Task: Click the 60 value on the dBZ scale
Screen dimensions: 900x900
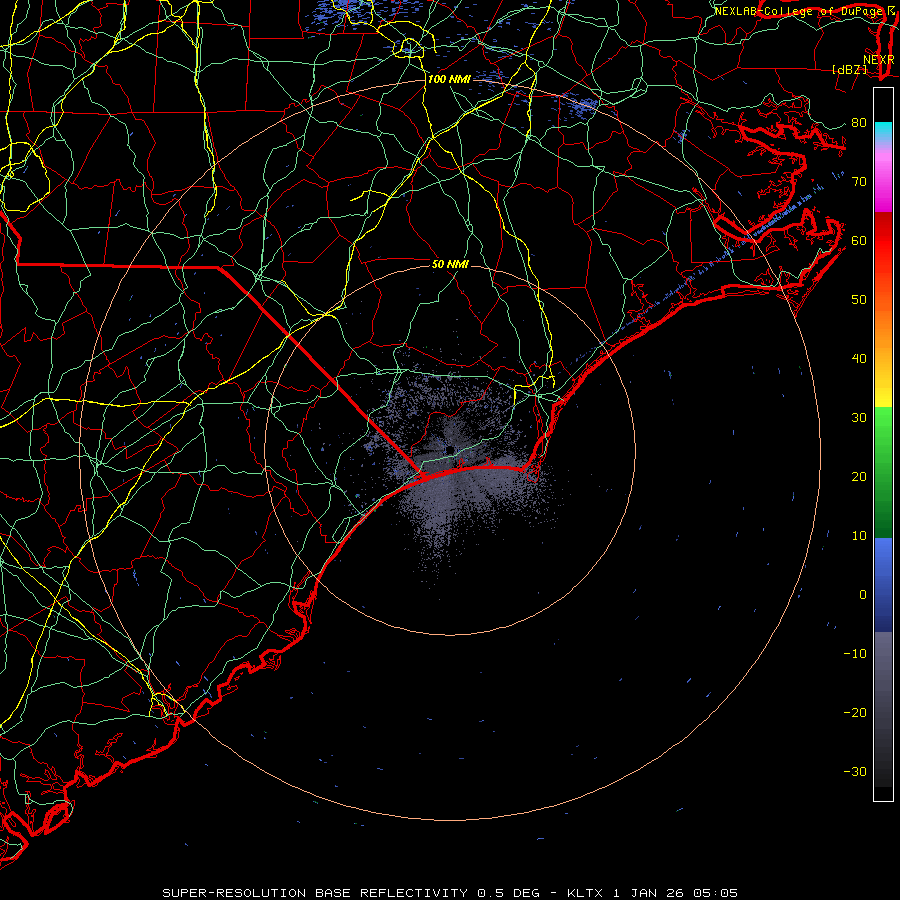Action: (859, 241)
